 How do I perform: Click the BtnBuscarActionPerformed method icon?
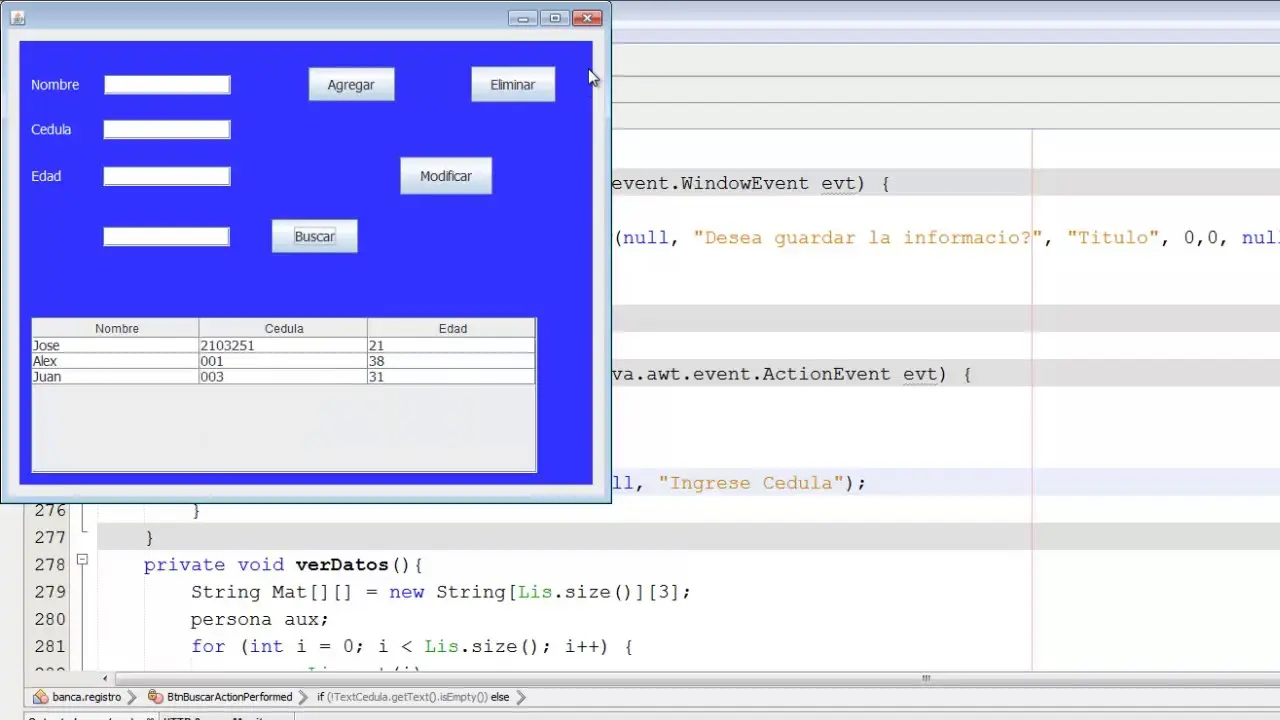pos(155,697)
